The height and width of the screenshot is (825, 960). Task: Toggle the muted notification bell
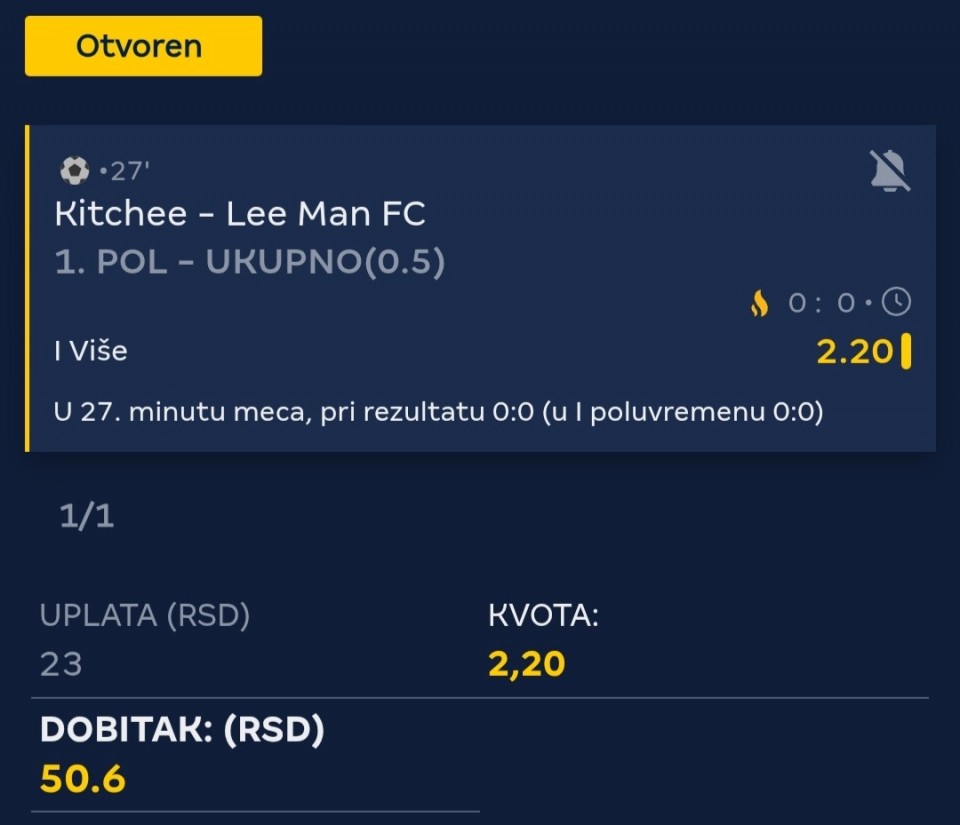(889, 173)
